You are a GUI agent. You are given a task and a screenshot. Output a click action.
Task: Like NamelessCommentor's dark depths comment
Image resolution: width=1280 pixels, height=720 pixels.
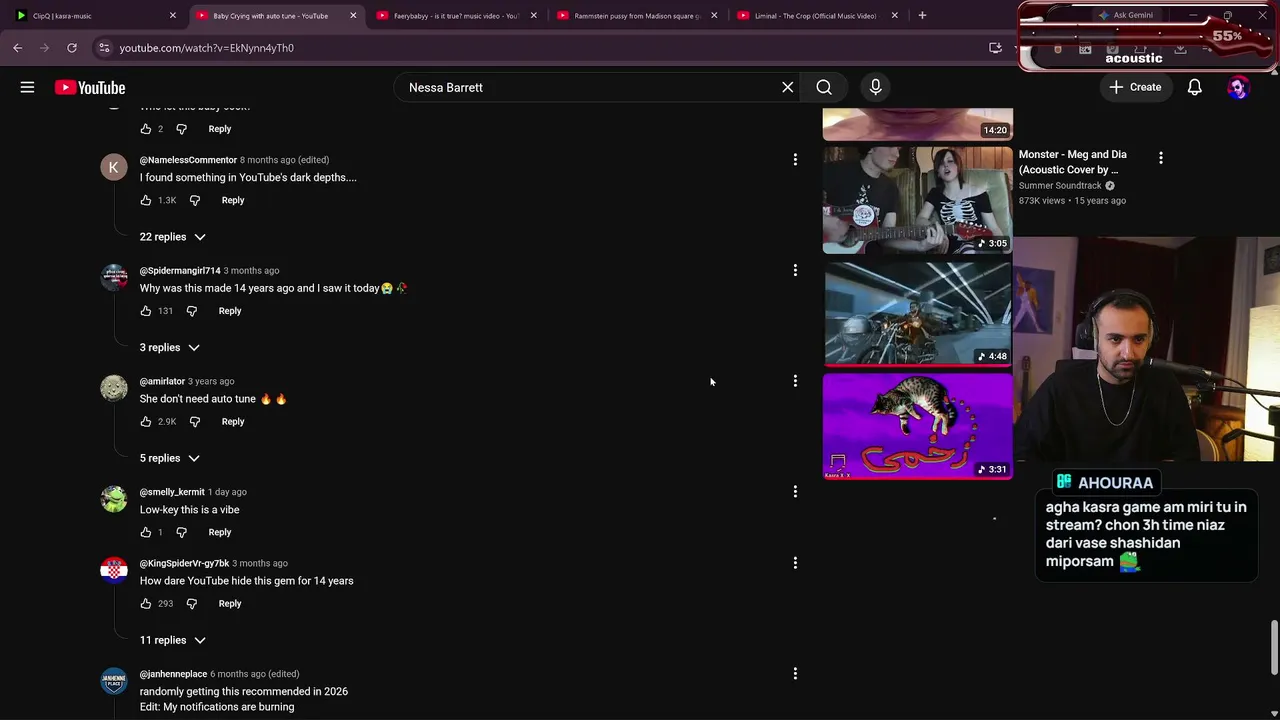[x=146, y=200]
